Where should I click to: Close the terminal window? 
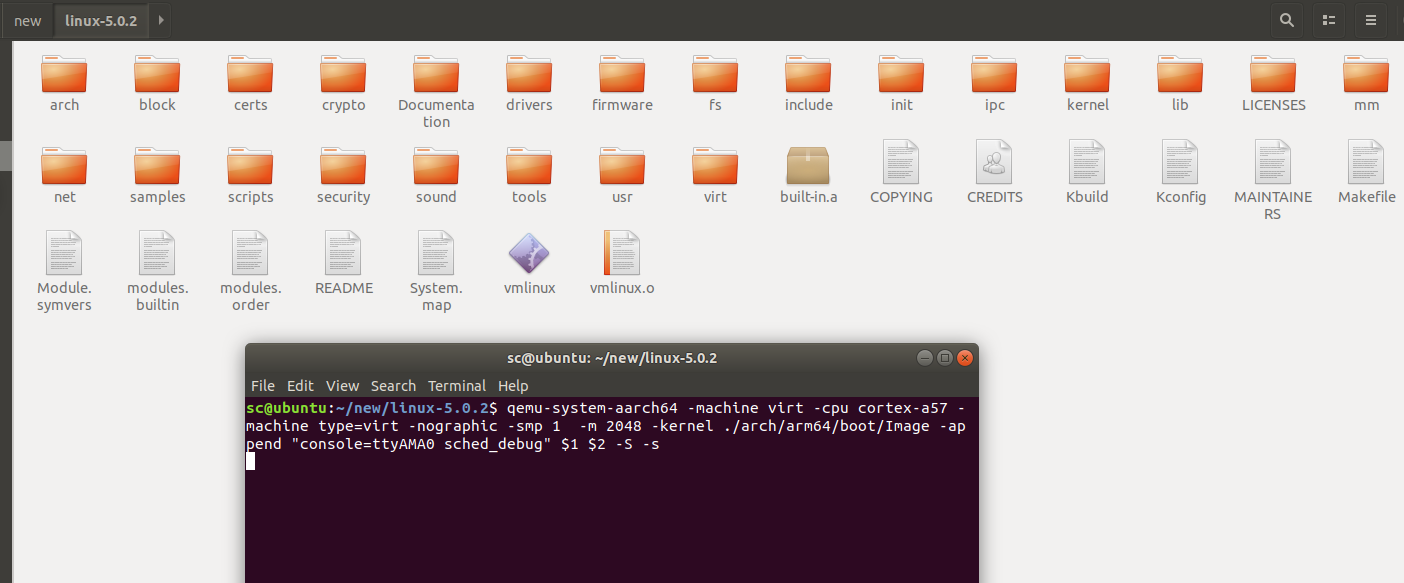point(965,358)
